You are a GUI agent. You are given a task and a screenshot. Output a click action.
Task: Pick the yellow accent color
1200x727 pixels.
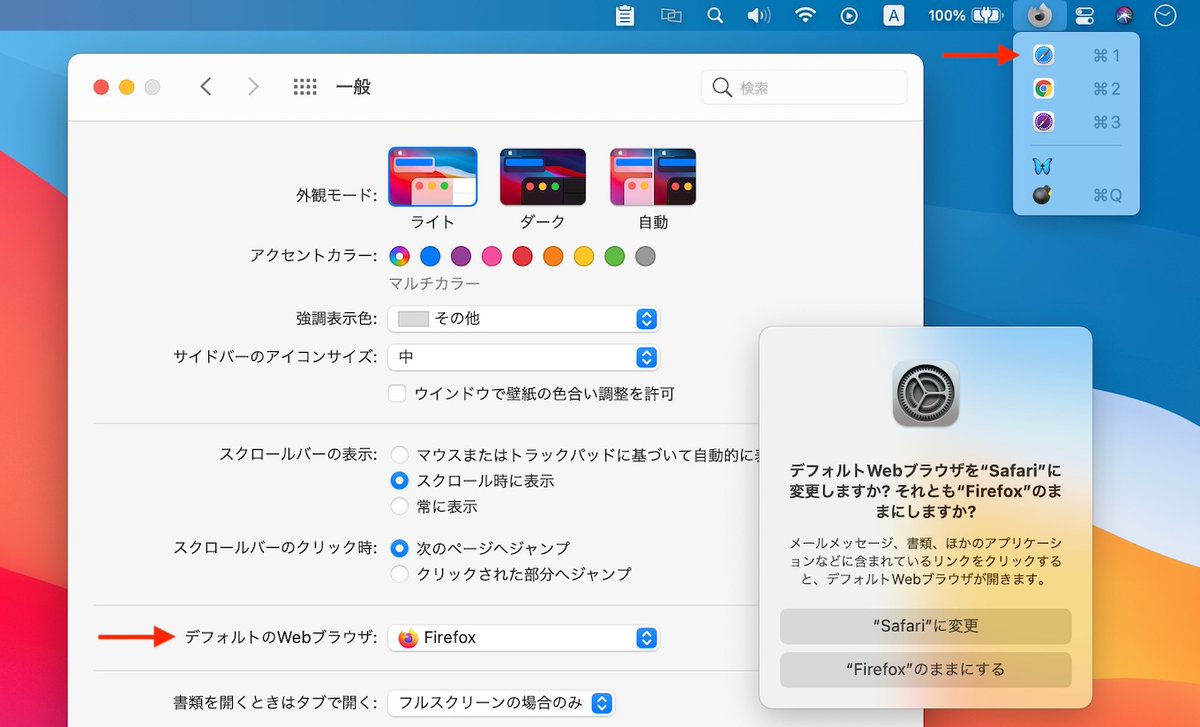click(584, 256)
